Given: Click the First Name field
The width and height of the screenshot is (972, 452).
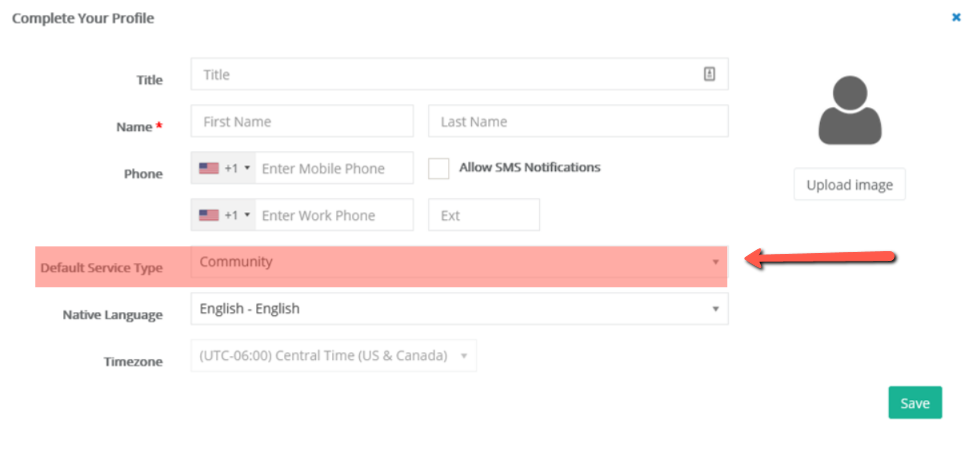Looking at the screenshot, I should coord(302,122).
